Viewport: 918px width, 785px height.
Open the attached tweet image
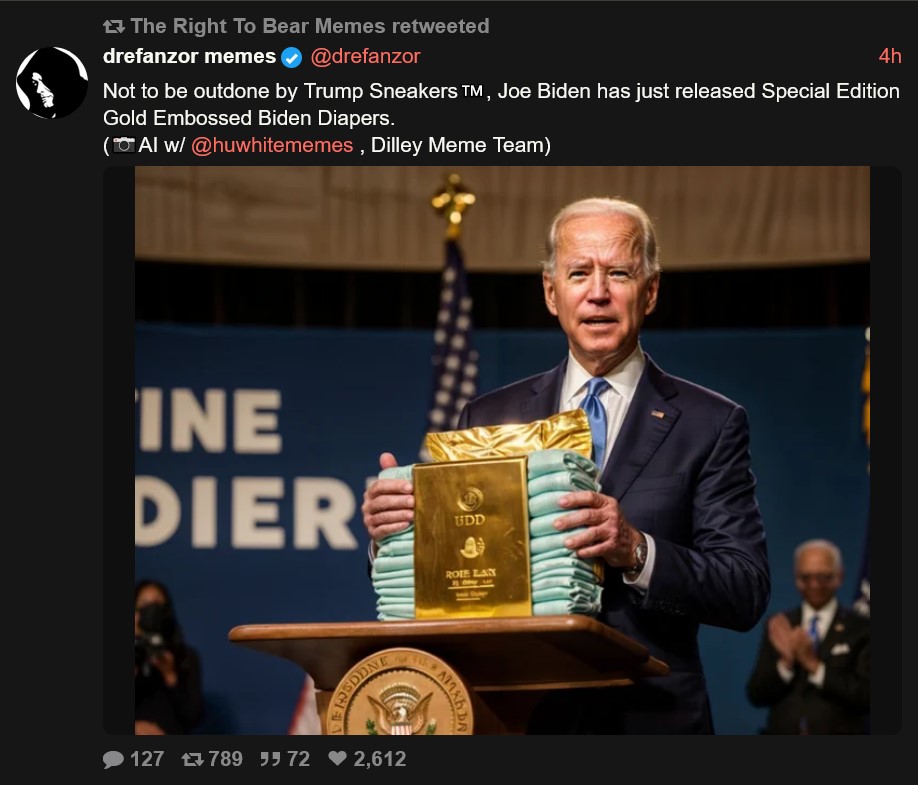click(x=502, y=450)
